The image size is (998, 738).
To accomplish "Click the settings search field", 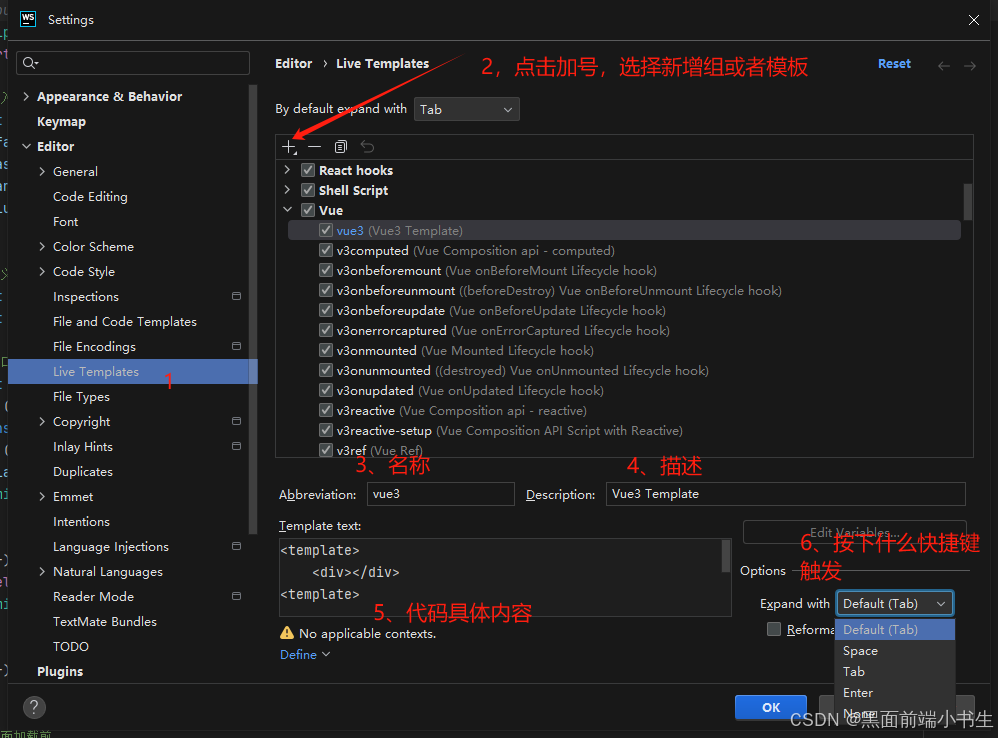I will [x=133, y=63].
